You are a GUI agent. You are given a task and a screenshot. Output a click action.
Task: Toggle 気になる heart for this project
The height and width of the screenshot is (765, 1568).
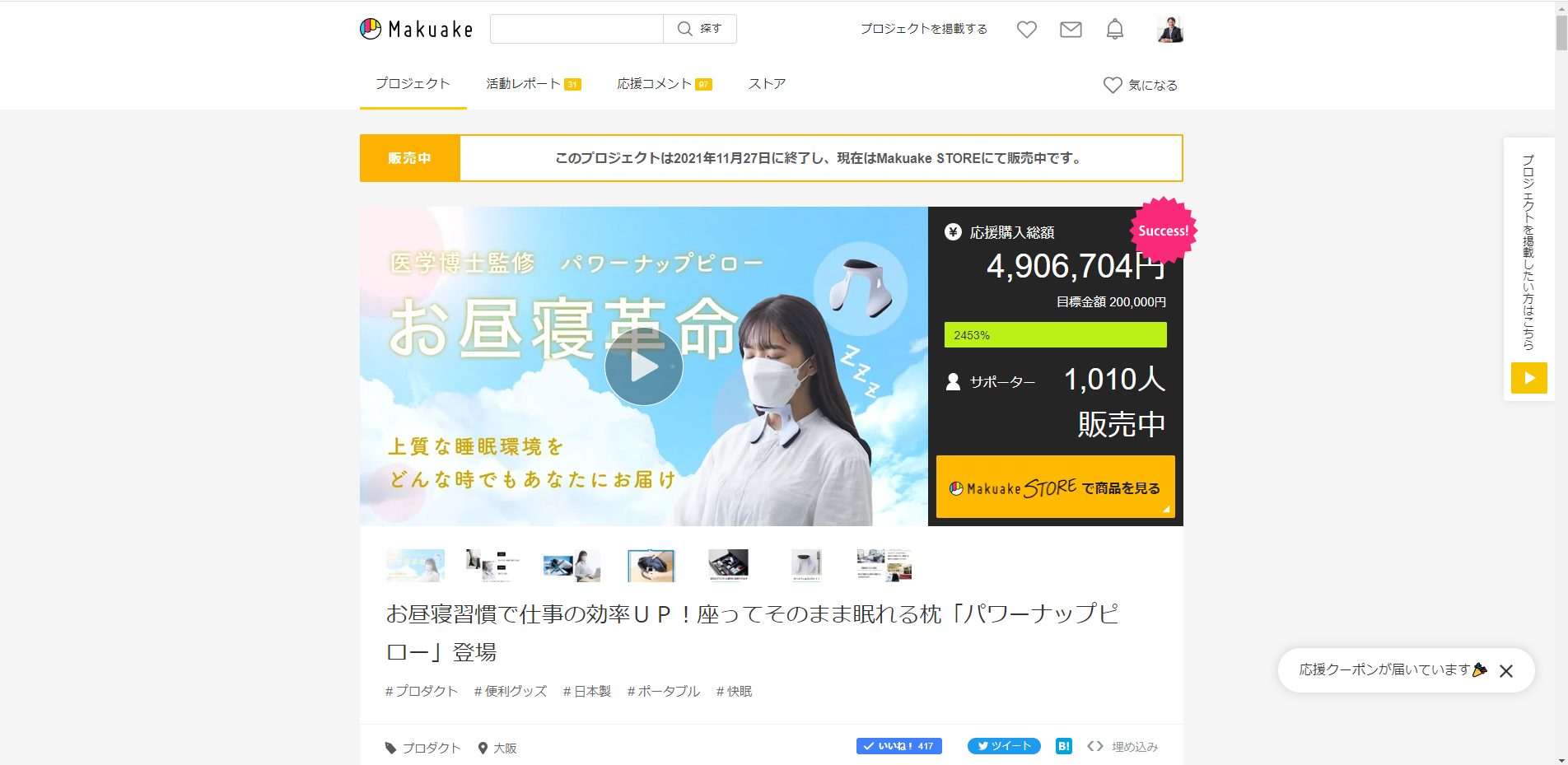click(1141, 85)
